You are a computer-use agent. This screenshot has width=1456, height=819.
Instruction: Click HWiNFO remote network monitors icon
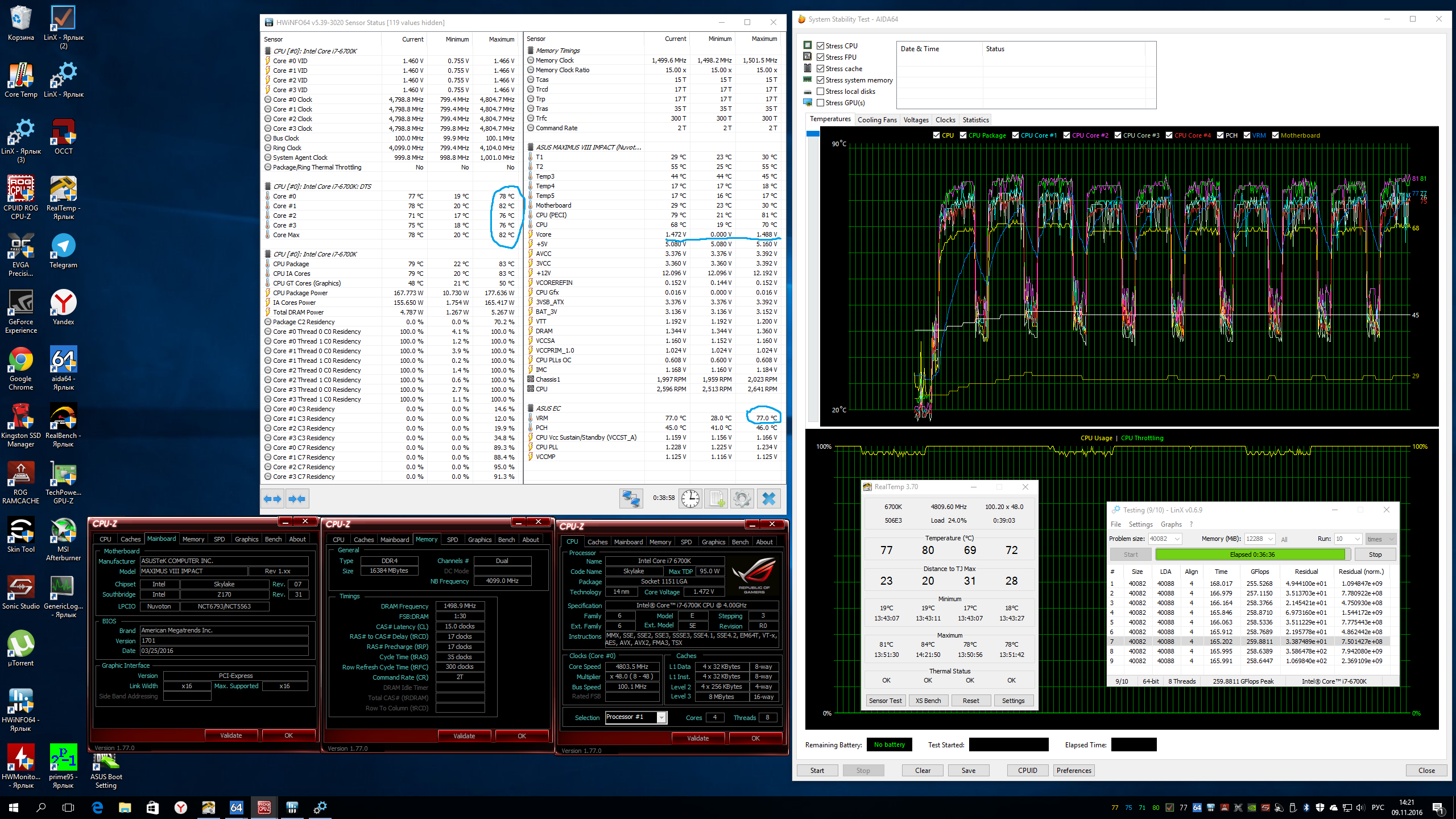(x=631, y=499)
